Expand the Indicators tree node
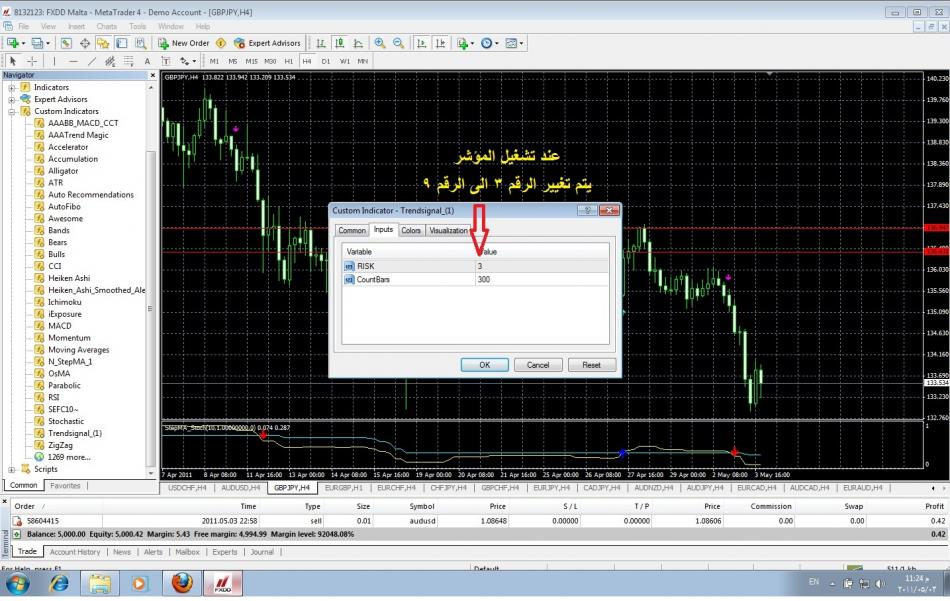Viewport: 950px width, 601px height. (12, 87)
